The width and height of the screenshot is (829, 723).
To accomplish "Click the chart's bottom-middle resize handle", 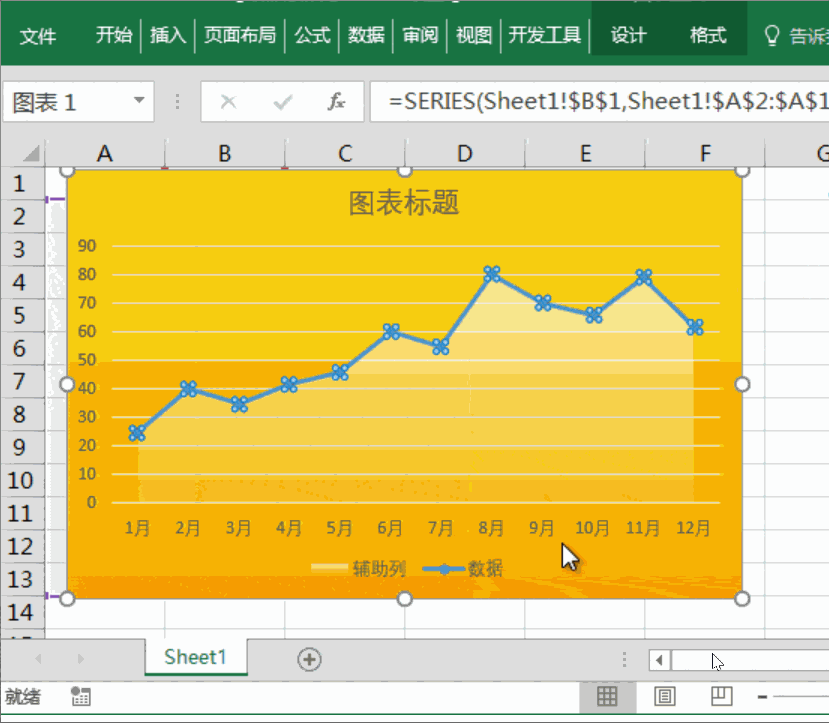I will click(x=404, y=599).
